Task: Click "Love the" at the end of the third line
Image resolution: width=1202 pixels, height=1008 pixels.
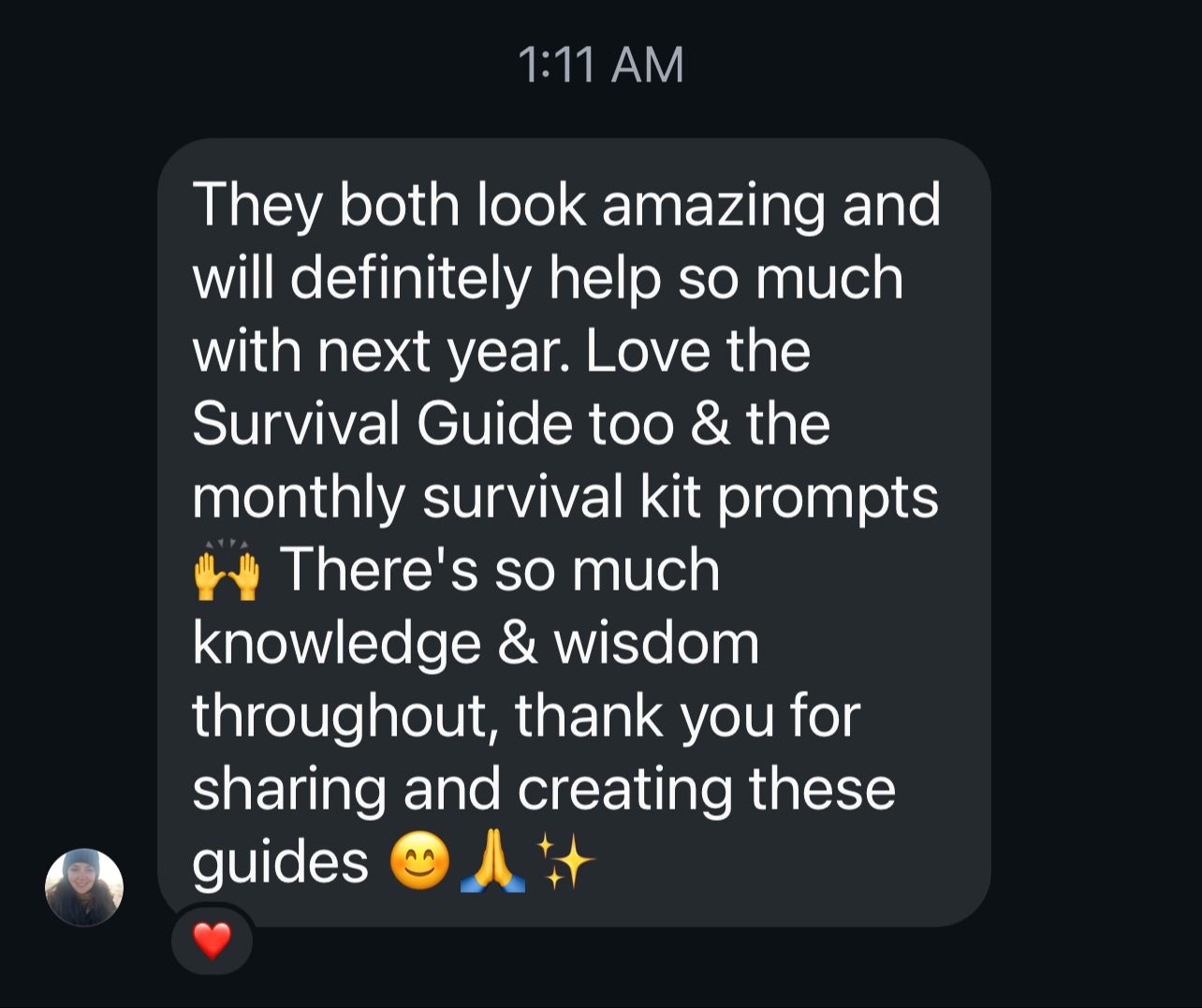Action: (x=698, y=350)
